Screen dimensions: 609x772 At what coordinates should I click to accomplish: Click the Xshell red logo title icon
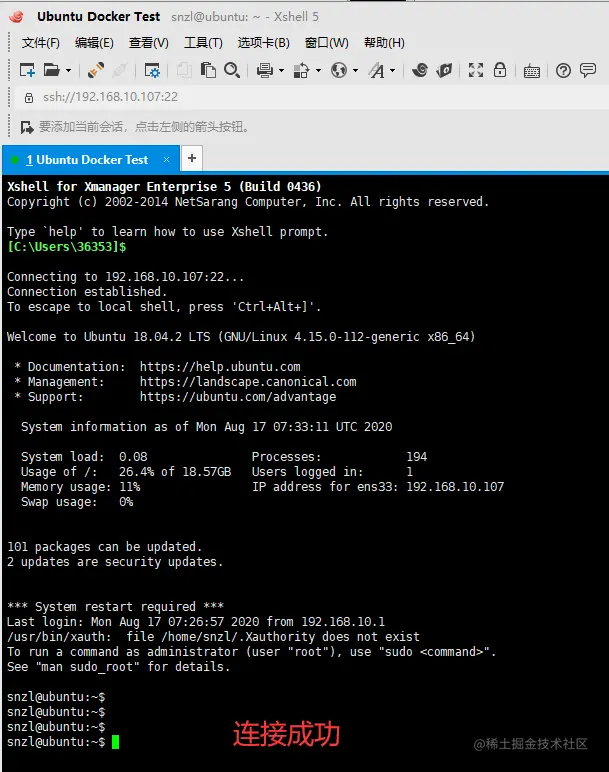(x=17, y=17)
